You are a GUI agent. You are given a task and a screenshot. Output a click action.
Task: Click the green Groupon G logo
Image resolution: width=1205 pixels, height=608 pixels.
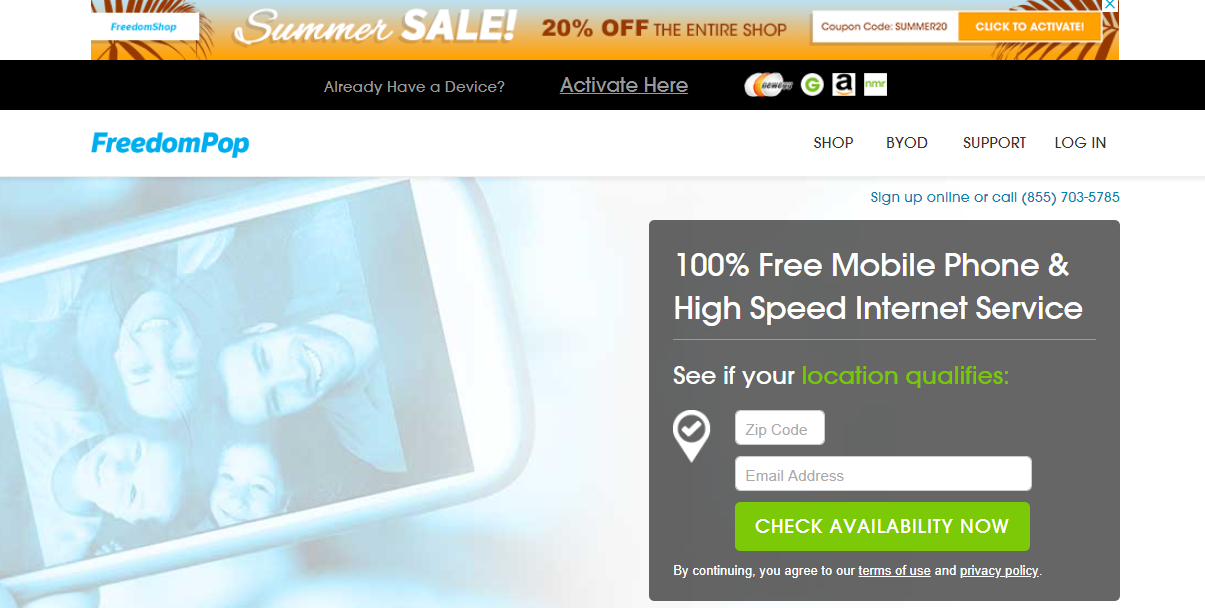click(x=812, y=85)
